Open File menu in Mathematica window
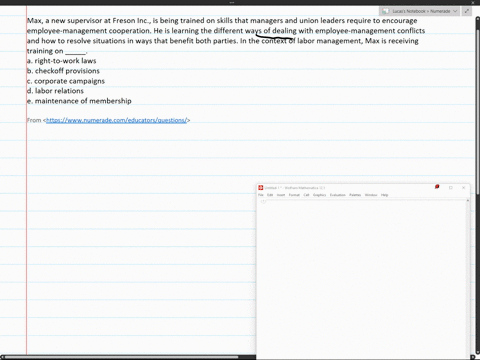The height and width of the screenshot is (360, 480). (x=261, y=195)
